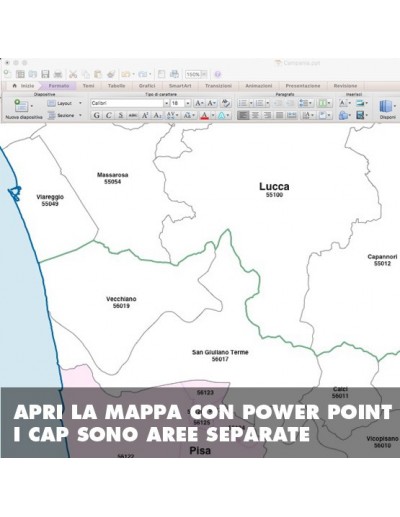Switch to the Formato tab
This screenshot has width=400, height=517.
click(59, 86)
